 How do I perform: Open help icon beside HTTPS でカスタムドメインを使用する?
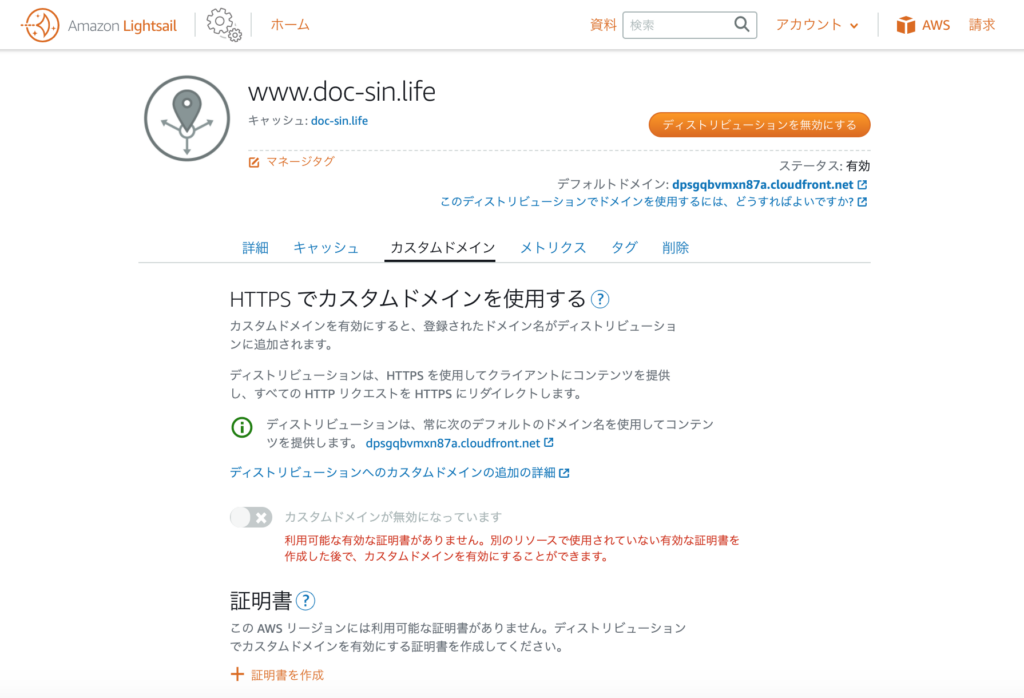click(600, 299)
